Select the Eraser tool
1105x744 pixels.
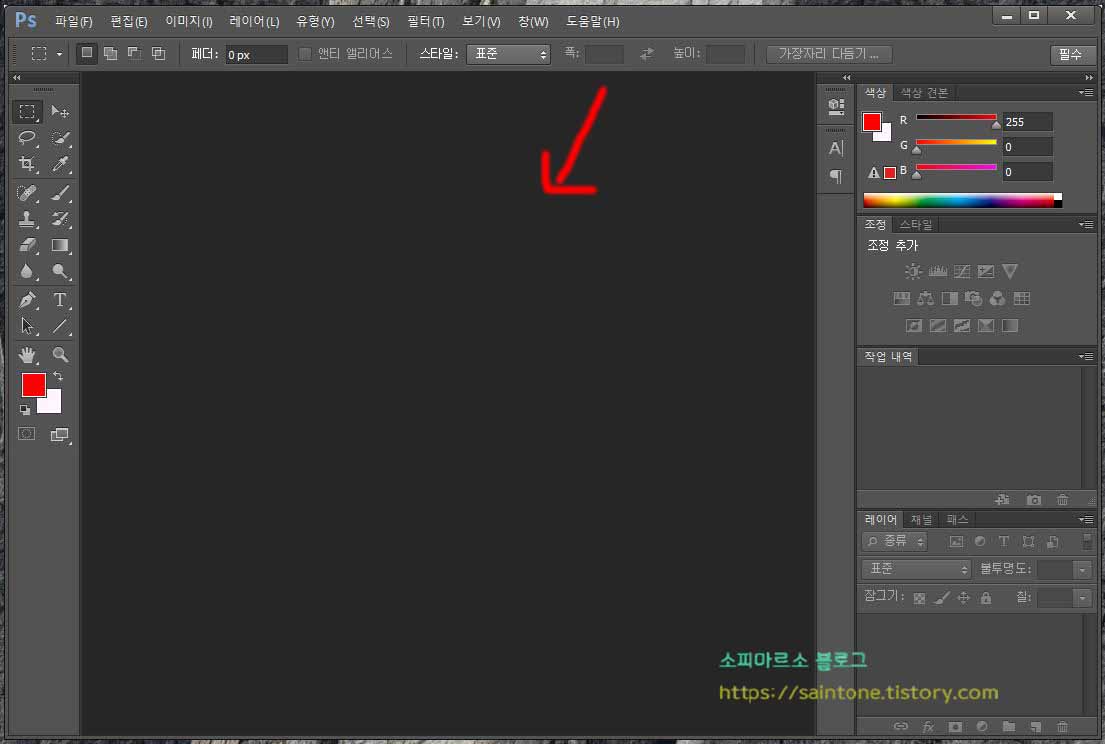coord(27,245)
